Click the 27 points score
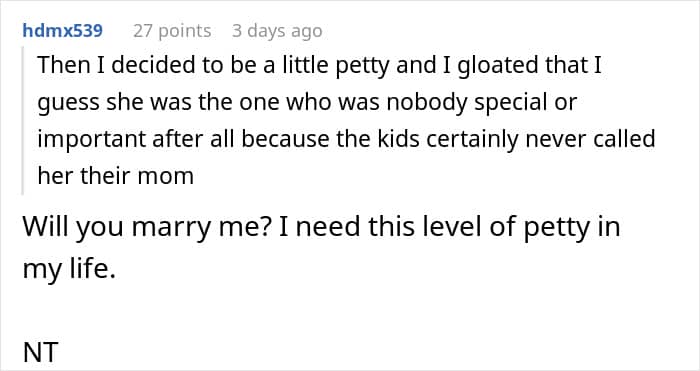The height and width of the screenshot is (371, 700). point(172,31)
